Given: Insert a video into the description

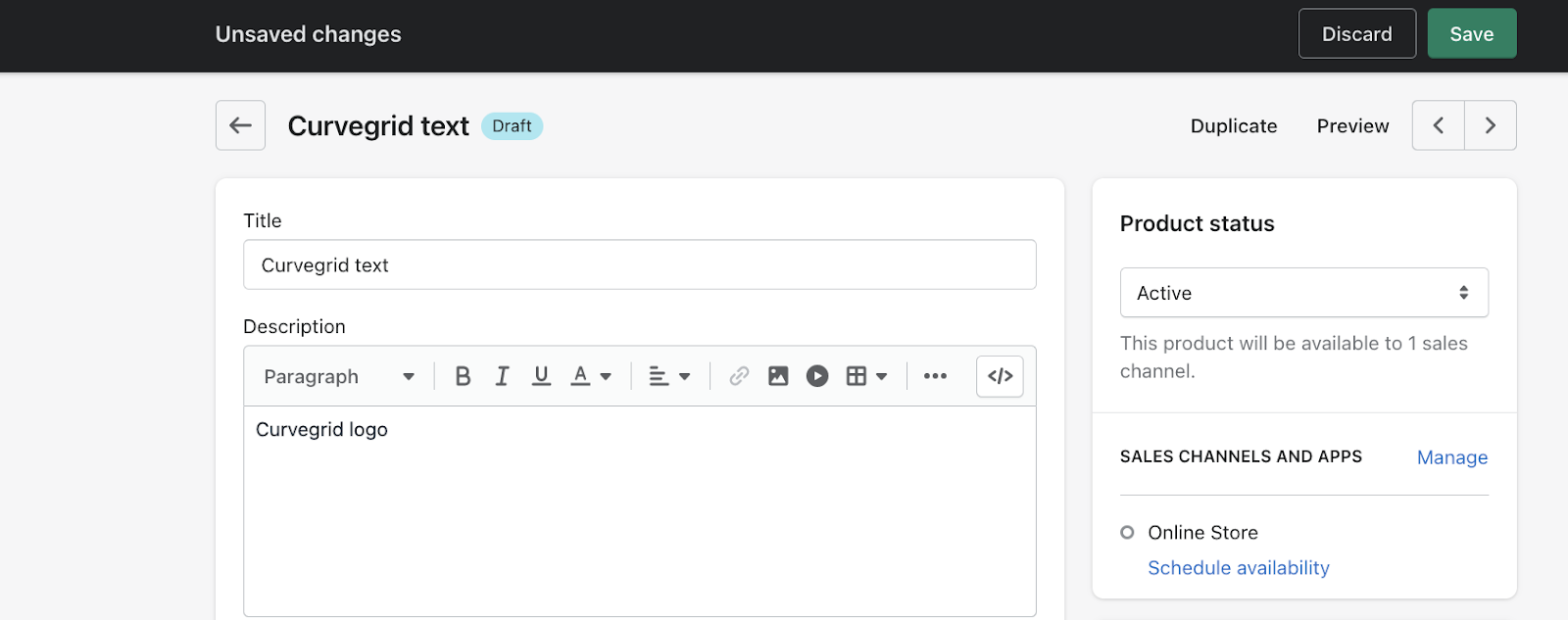Looking at the screenshot, I should coord(817,376).
